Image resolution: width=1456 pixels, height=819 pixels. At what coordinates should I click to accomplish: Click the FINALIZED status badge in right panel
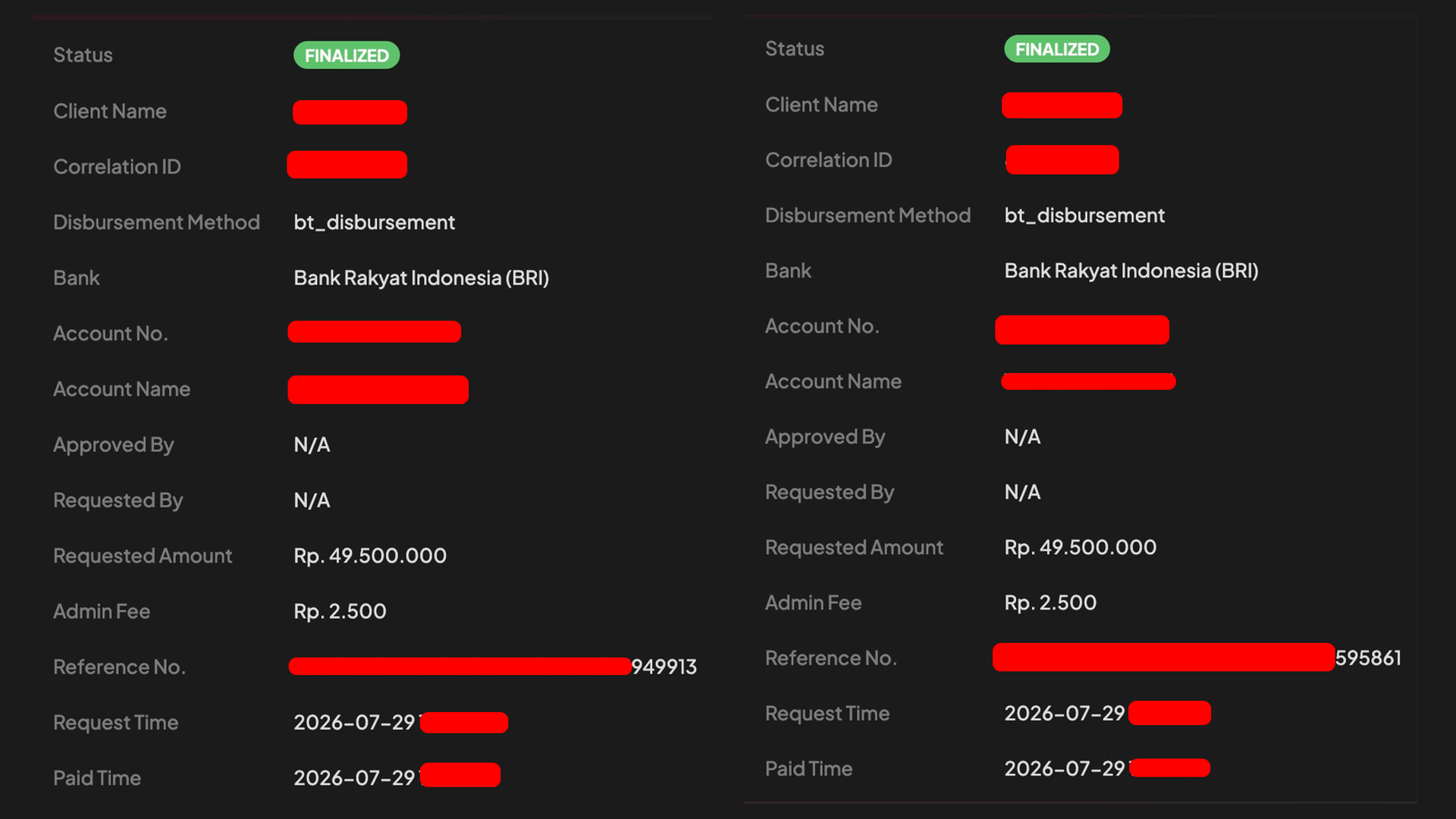point(1057,49)
